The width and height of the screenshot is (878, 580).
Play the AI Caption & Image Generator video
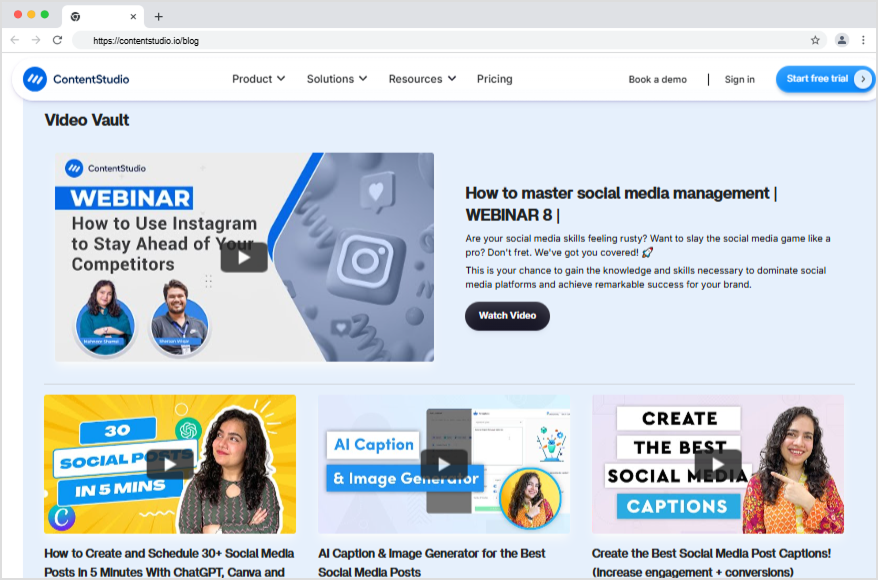[444, 464]
